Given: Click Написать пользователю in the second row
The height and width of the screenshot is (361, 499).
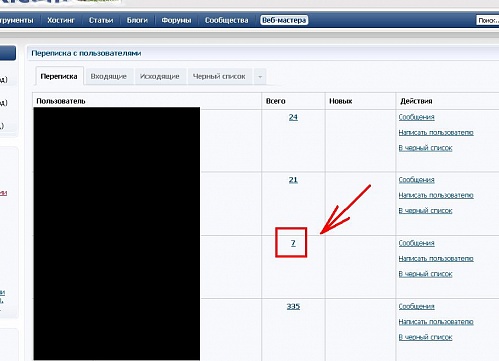Looking at the screenshot, I should 436,195.
